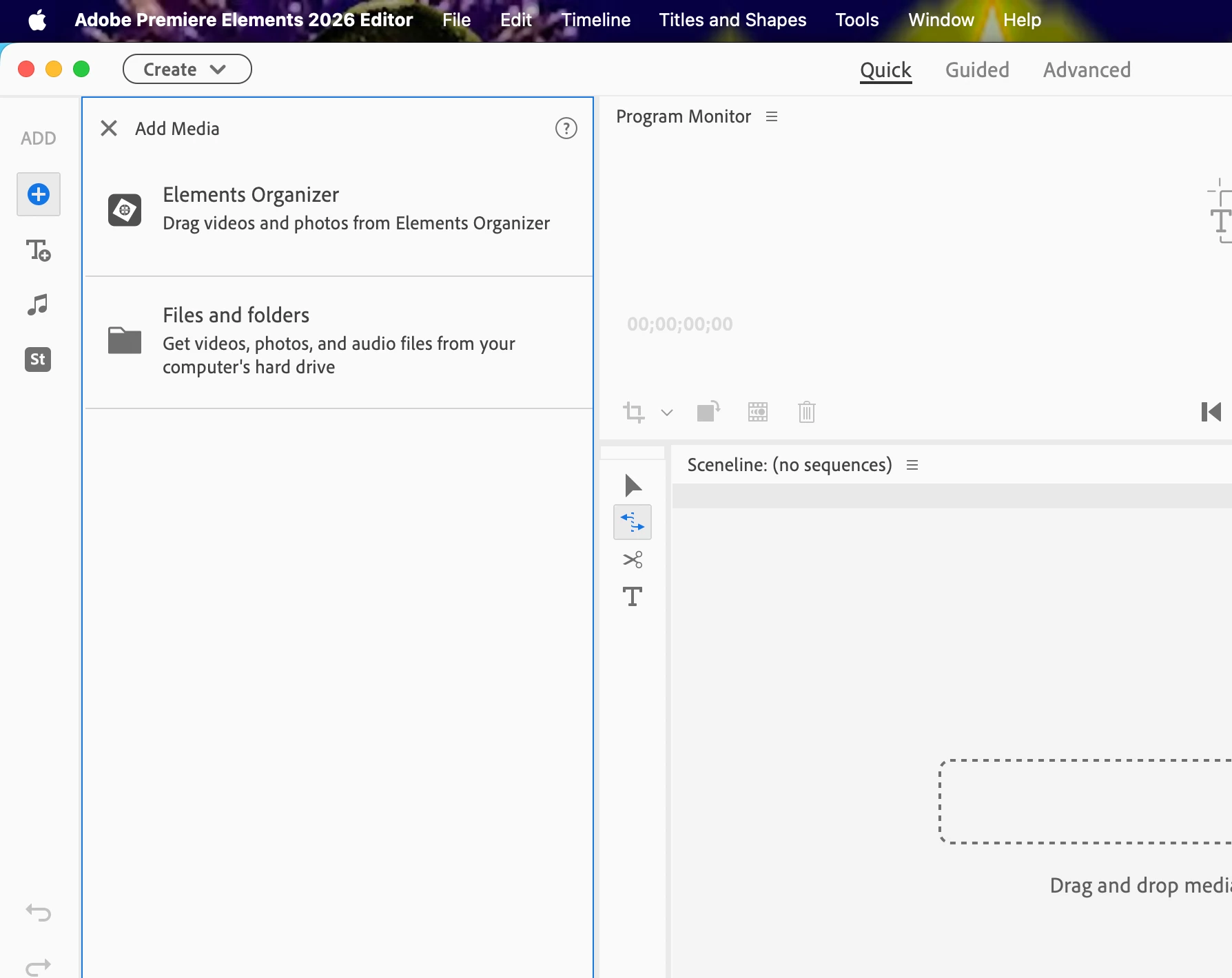Select the Text tool in timeline toolbar

pyautogui.click(x=633, y=596)
